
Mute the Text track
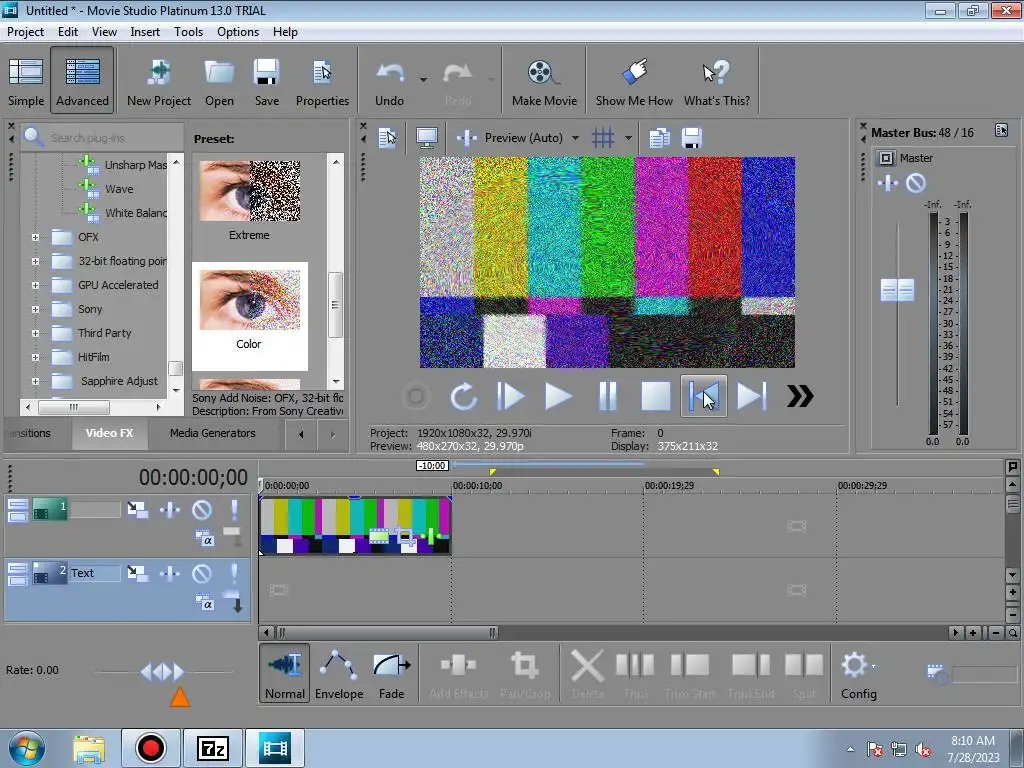[x=202, y=573]
